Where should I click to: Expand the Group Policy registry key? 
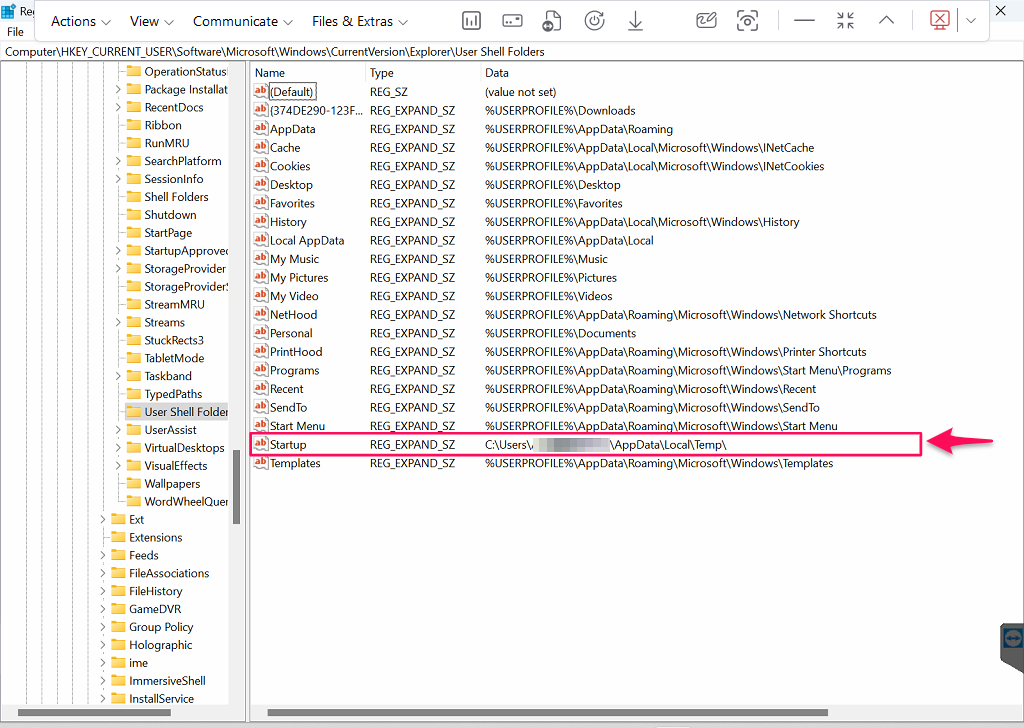pyautogui.click(x=103, y=627)
